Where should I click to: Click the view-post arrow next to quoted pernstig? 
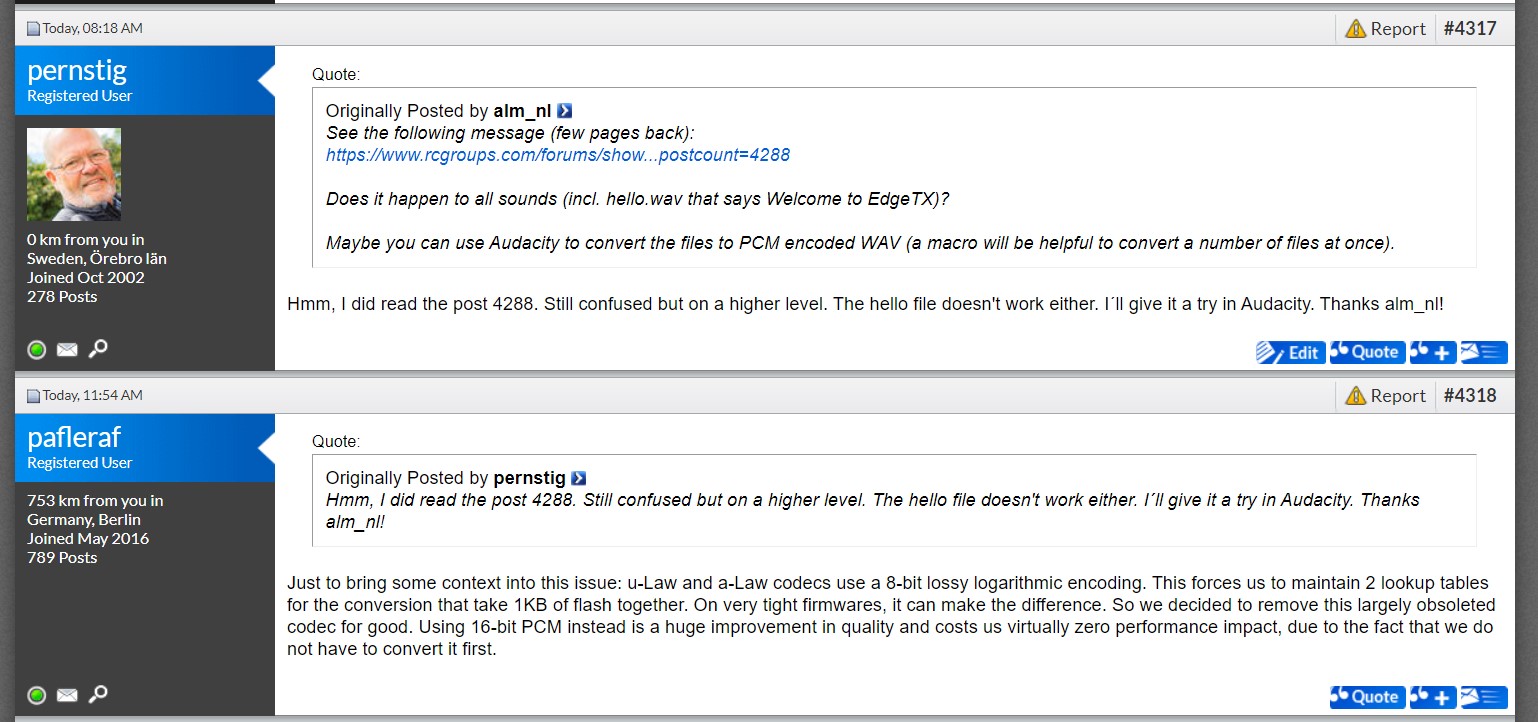[579, 478]
